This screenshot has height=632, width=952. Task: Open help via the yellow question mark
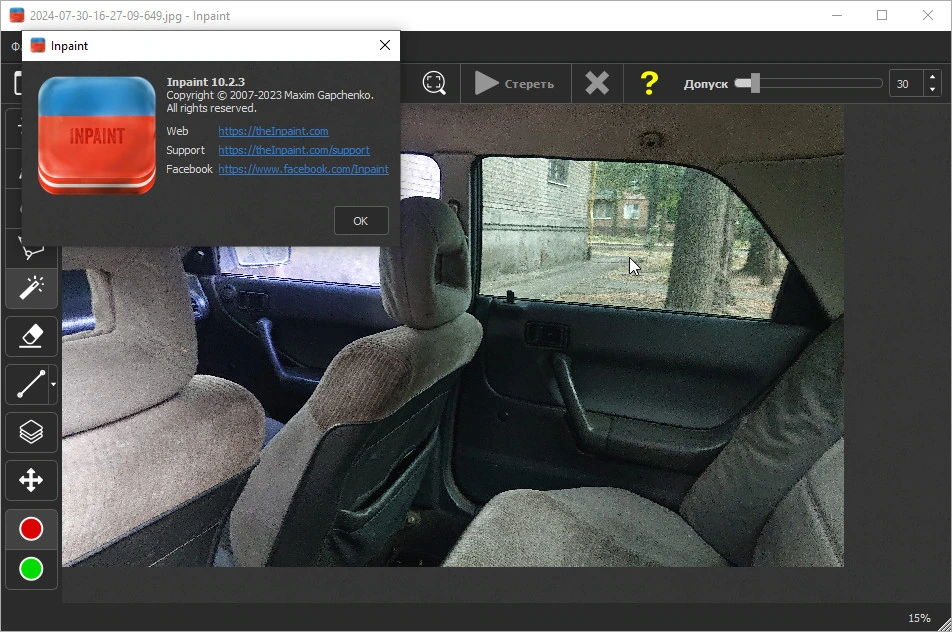click(649, 83)
